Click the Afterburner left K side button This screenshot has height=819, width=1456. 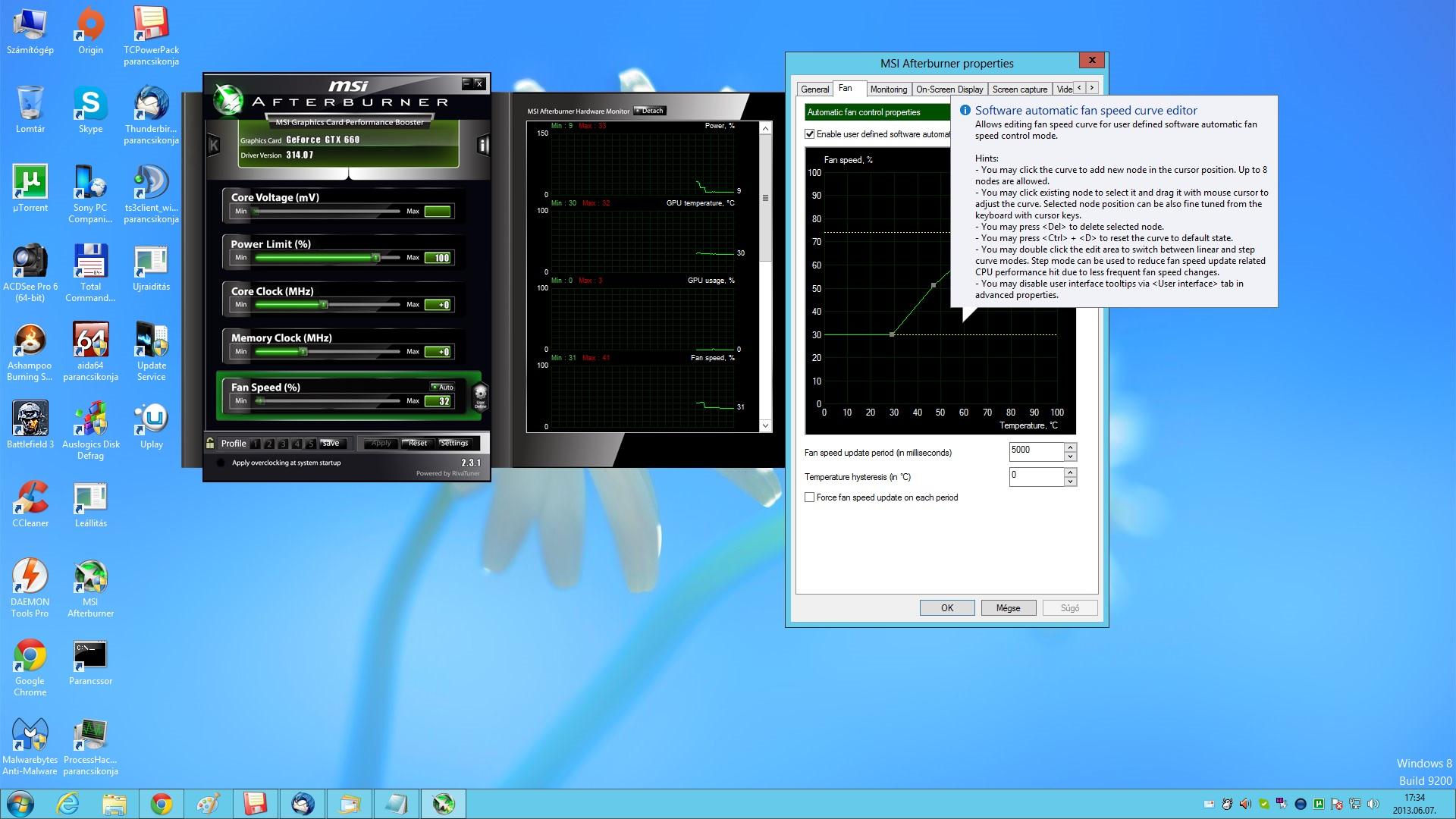(213, 144)
